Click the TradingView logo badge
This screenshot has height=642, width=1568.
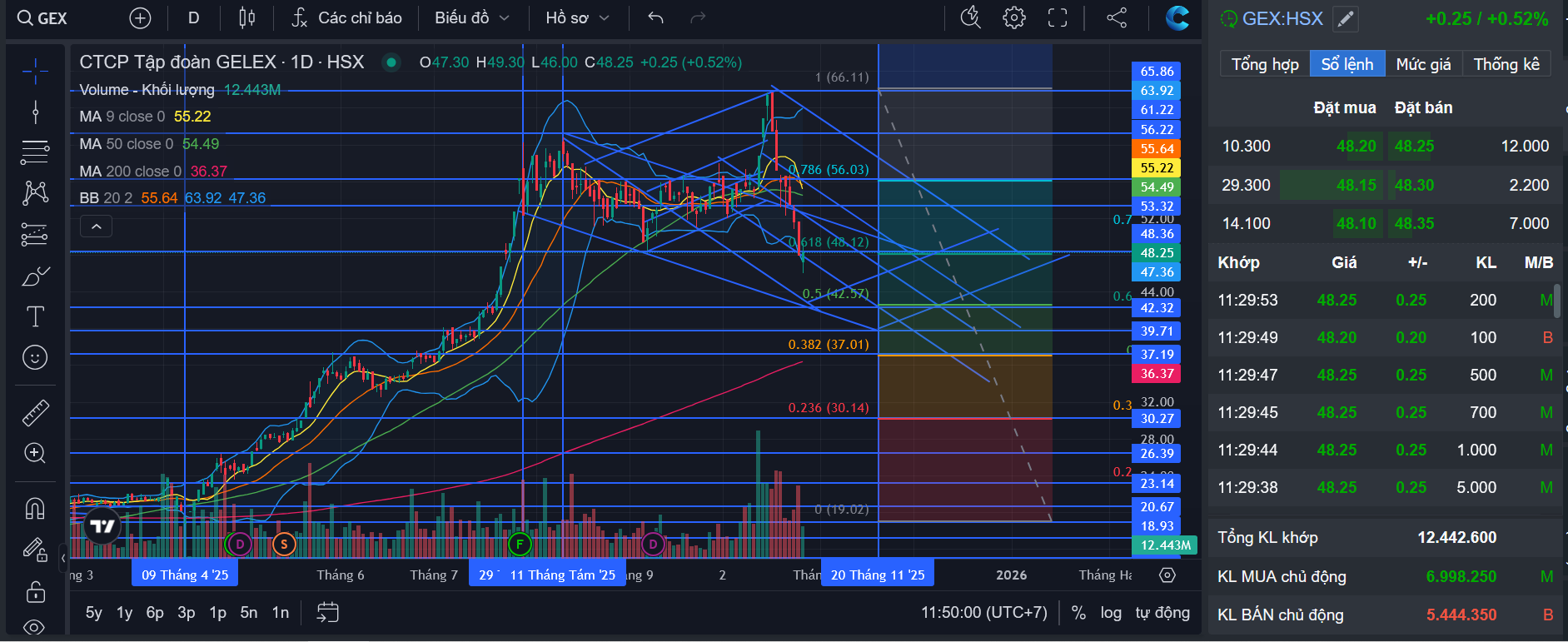coord(102,526)
